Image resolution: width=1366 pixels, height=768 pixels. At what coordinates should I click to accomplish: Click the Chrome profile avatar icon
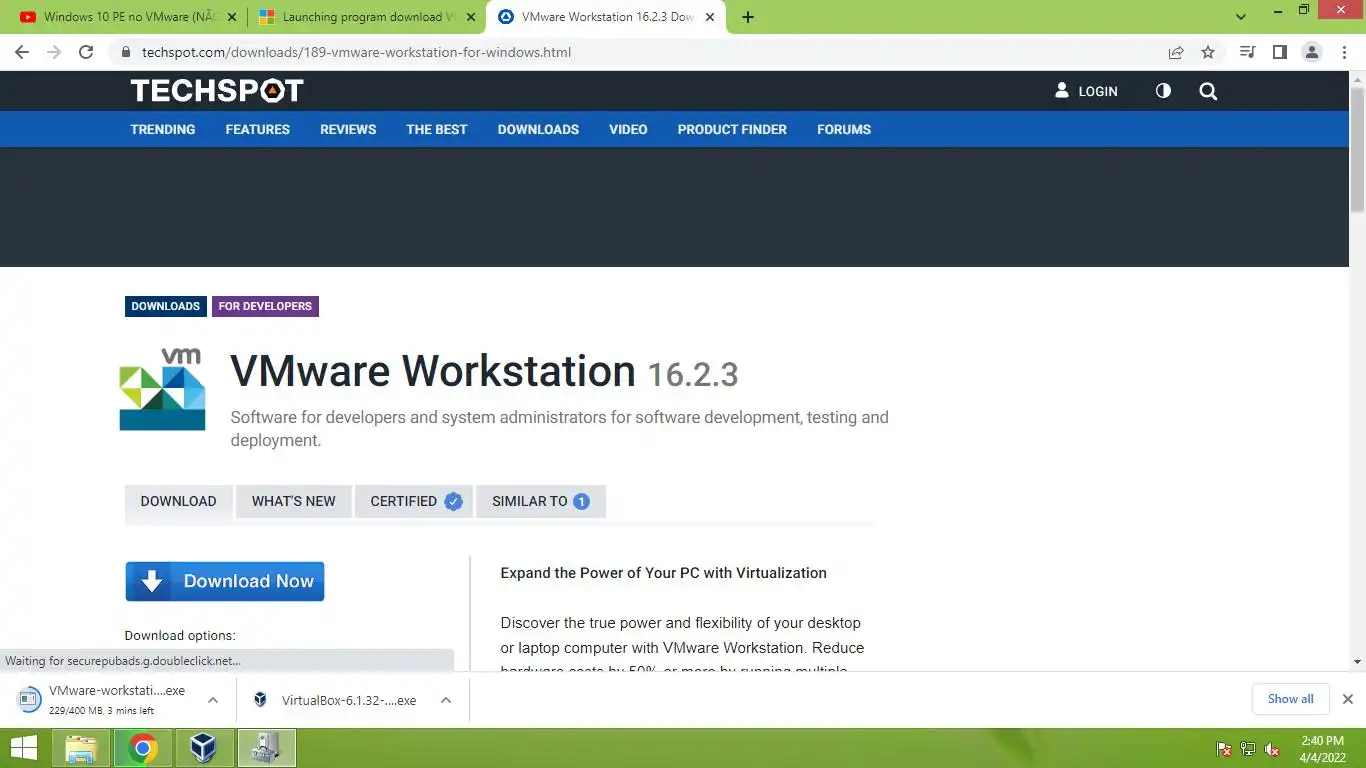[x=1312, y=52]
